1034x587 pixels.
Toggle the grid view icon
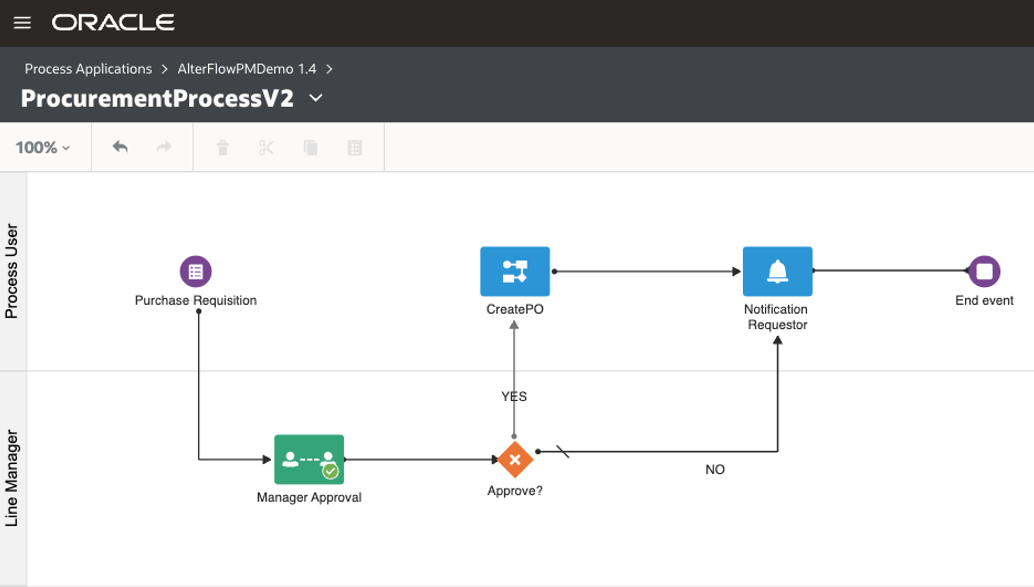355,146
